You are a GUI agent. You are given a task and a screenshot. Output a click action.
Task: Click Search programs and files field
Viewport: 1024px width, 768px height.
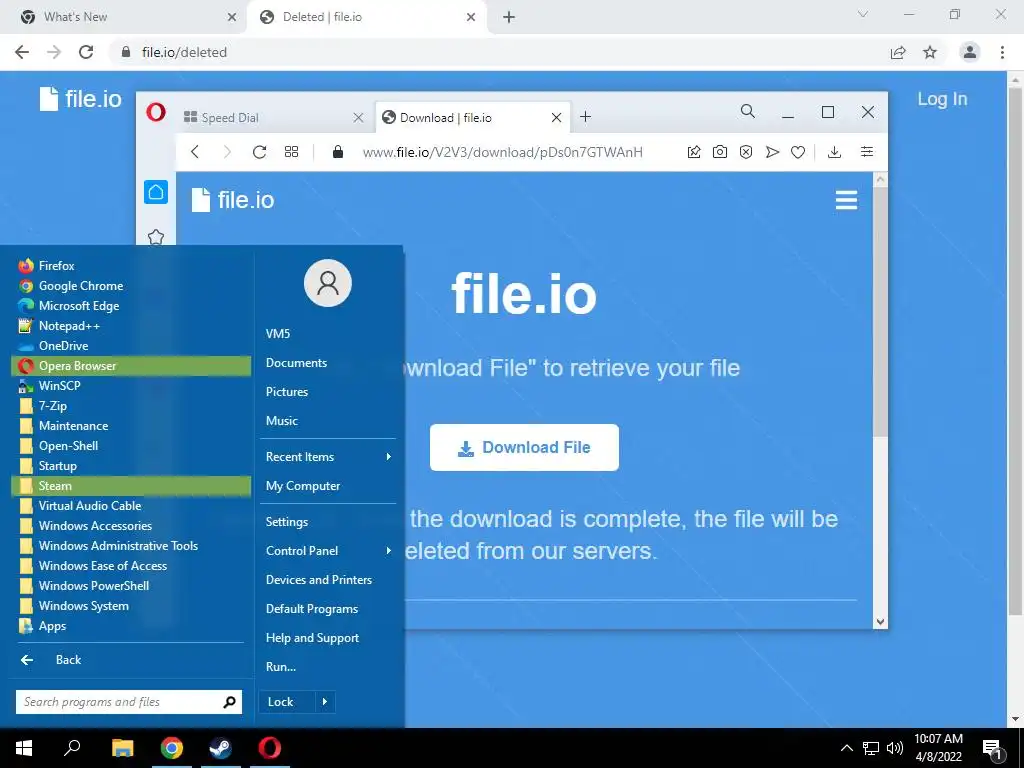[129, 702]
